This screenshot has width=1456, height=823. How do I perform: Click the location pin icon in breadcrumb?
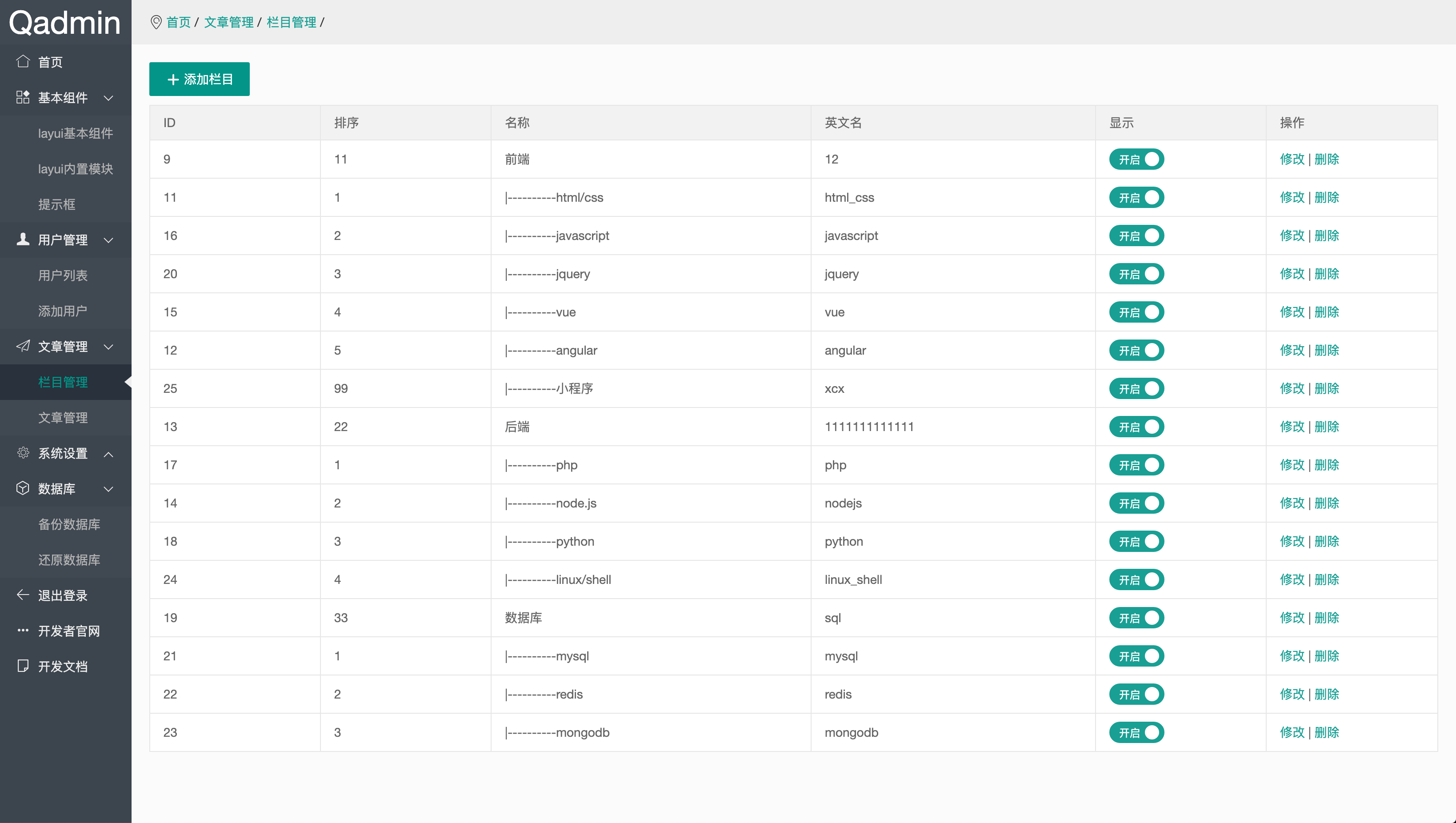click(x=156, y=22)
